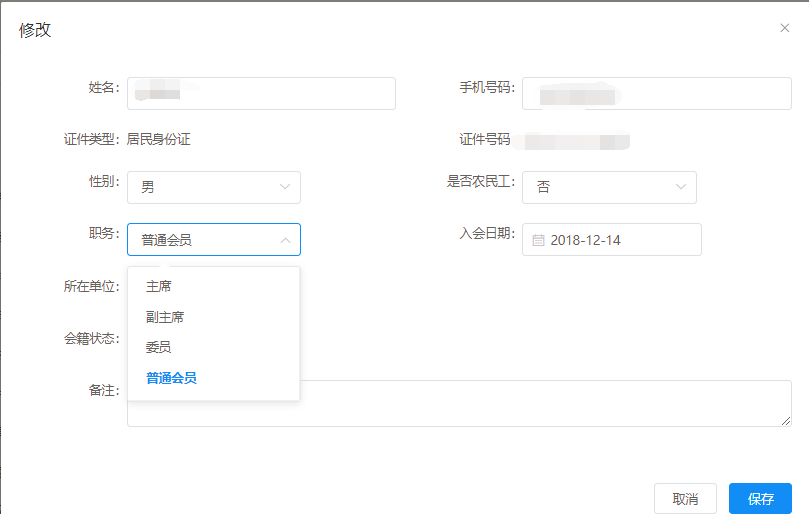The width and height of the screenshot is (809, 514).
Task: Close the 修改 dialog with X icon
Action: pos(785,28)
